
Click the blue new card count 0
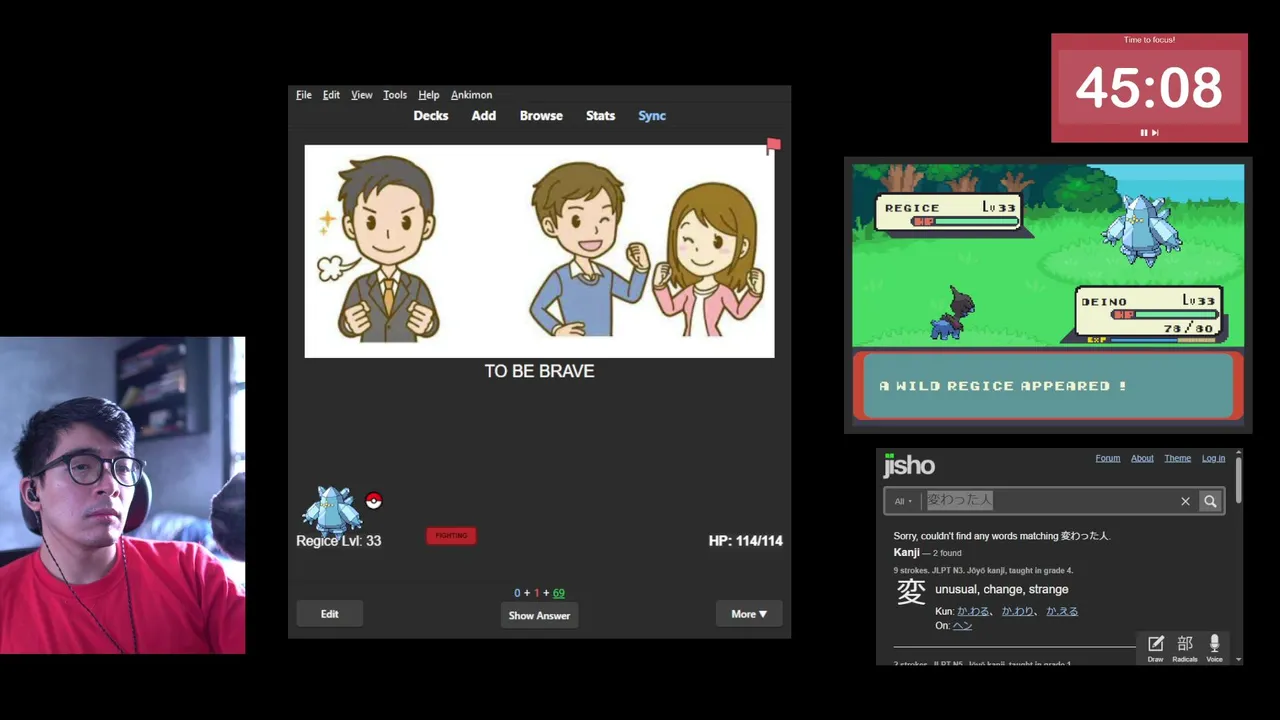pyautogui.click(x=517, y=593)
